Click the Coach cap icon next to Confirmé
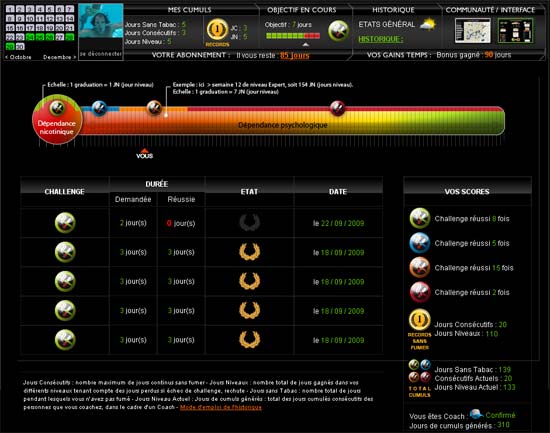Image resolution: width=550 pixels, height=433 pixels. coord(476,414)
